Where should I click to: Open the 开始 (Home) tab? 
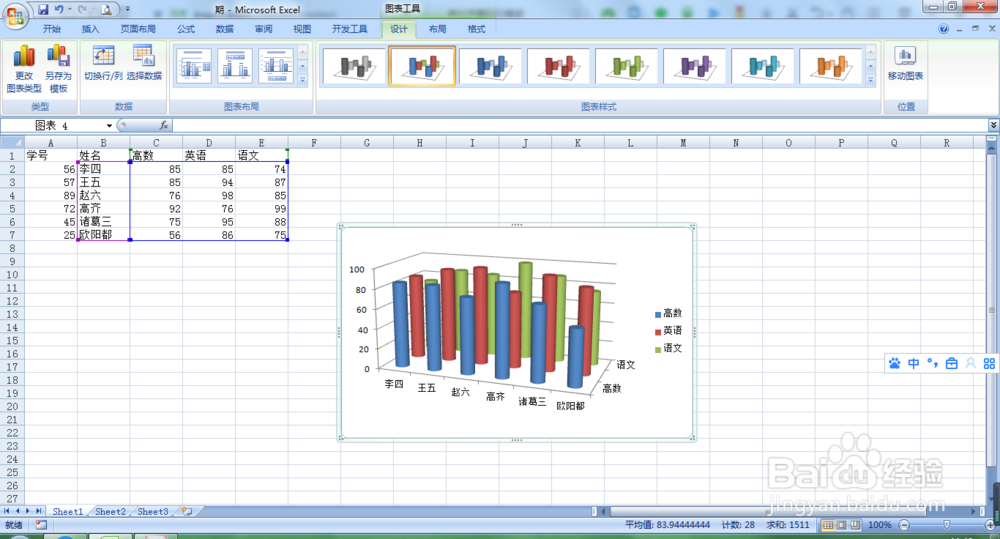click(x=52, y=29)
